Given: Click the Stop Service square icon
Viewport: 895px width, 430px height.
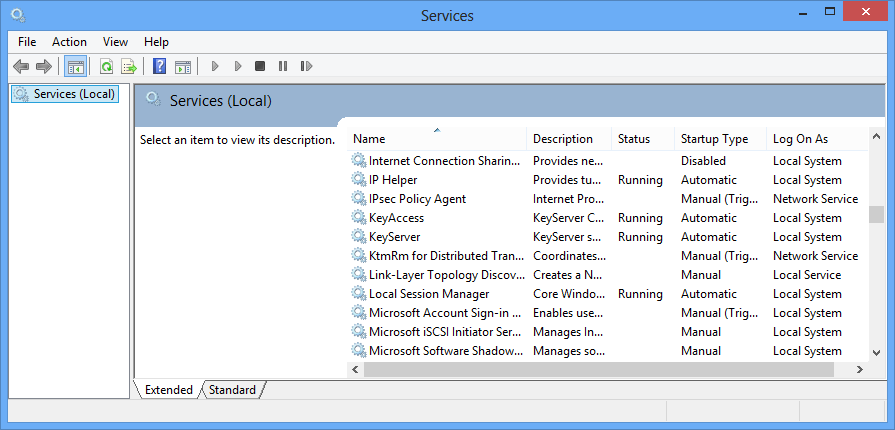Looking at the screenshot, I should [x=260, y=66].
